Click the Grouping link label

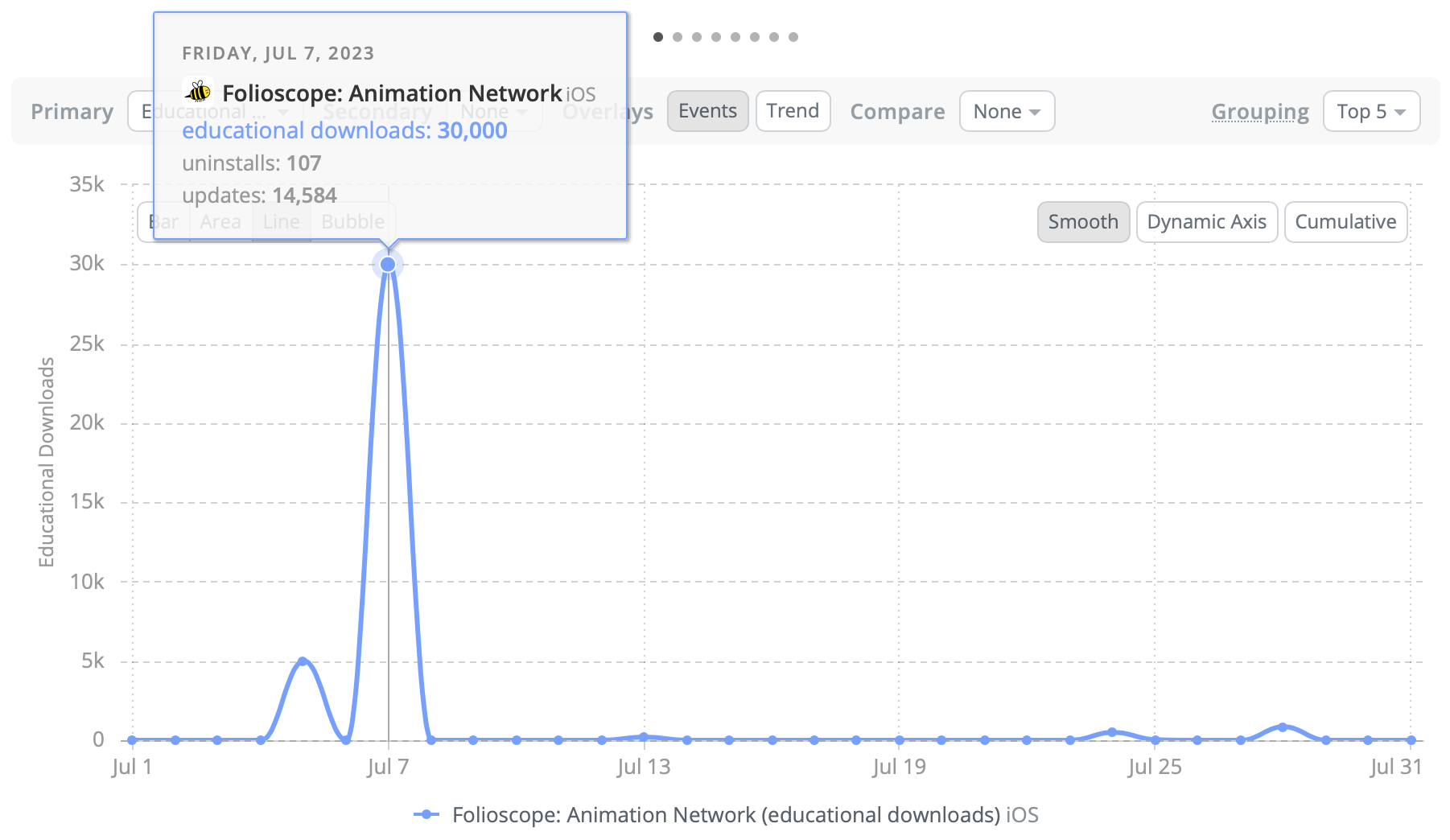(1260, 112)
